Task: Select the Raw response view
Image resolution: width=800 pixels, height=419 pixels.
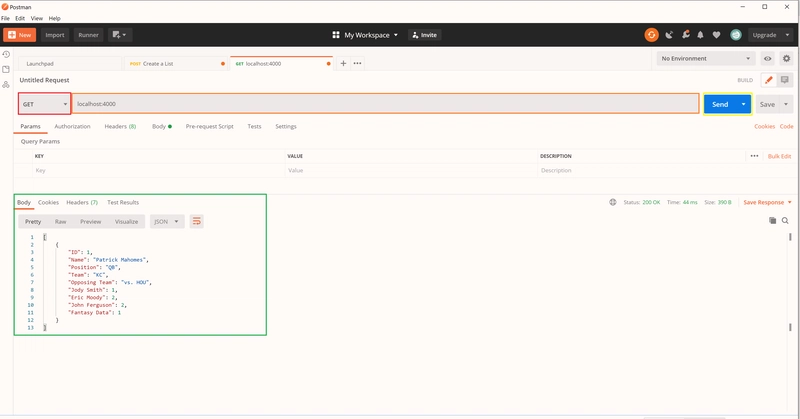Action: point(61,221)
